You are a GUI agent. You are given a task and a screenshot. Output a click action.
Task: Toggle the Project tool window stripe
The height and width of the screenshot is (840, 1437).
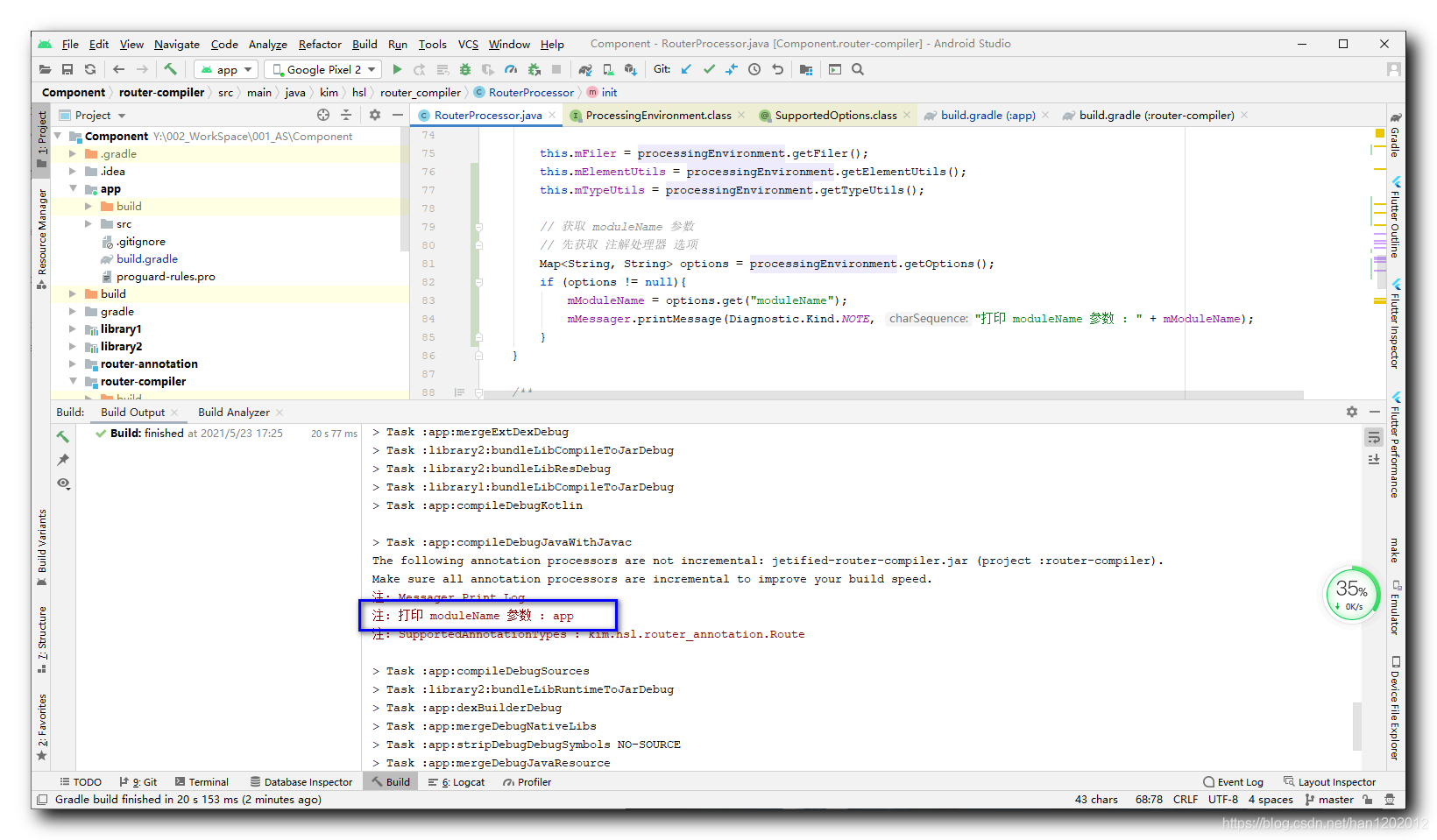[41, 140]
